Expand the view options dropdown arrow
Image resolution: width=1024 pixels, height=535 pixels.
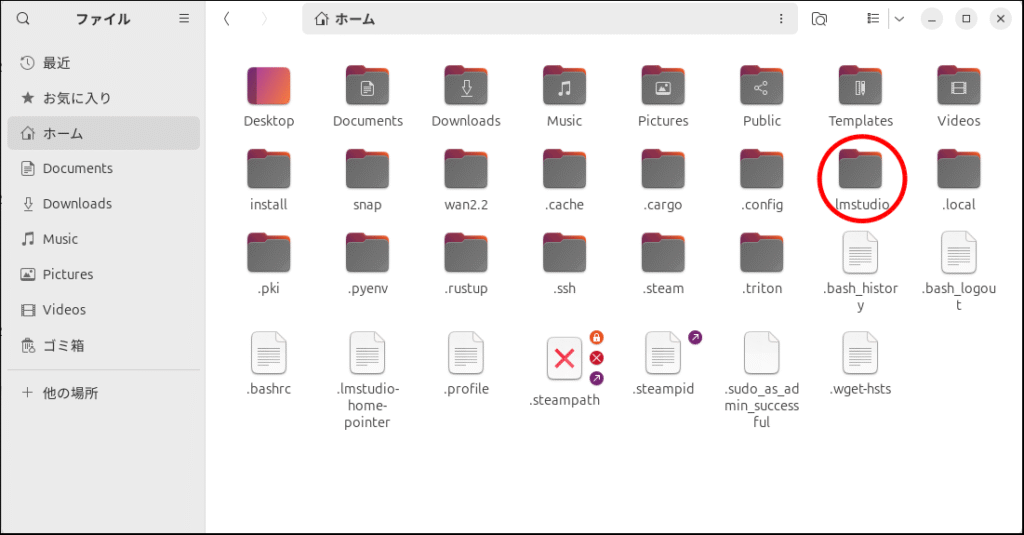tap(898, 18)
